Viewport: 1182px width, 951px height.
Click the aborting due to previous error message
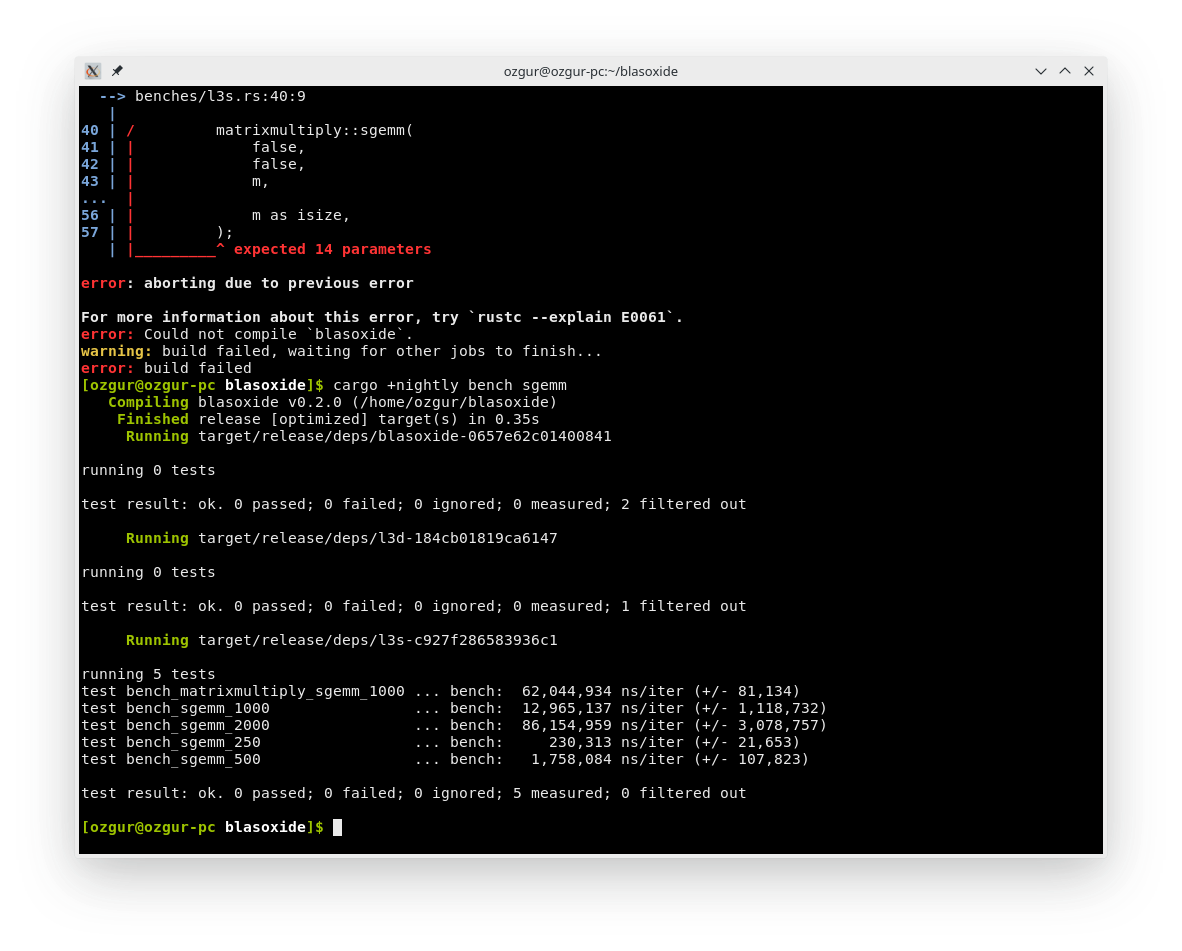(x=247, y=282)
